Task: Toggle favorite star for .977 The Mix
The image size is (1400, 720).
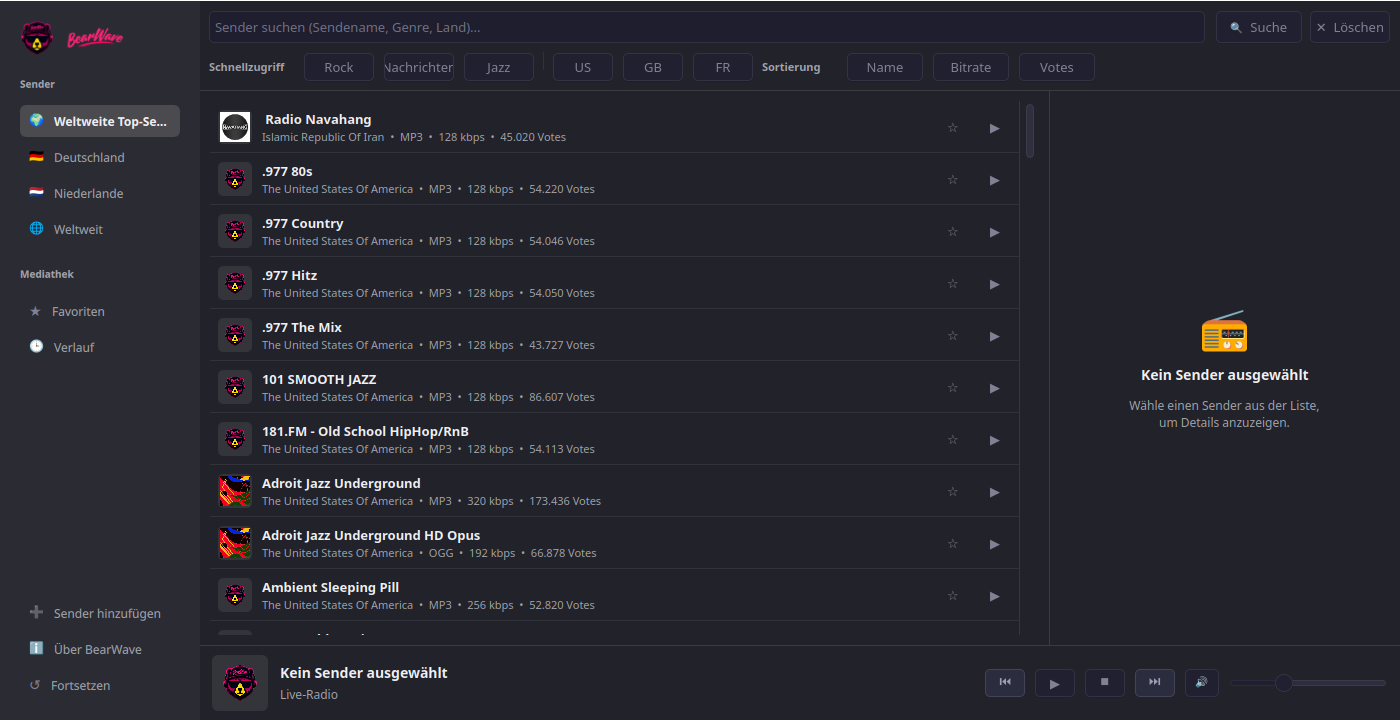Action: click(953, 336)
